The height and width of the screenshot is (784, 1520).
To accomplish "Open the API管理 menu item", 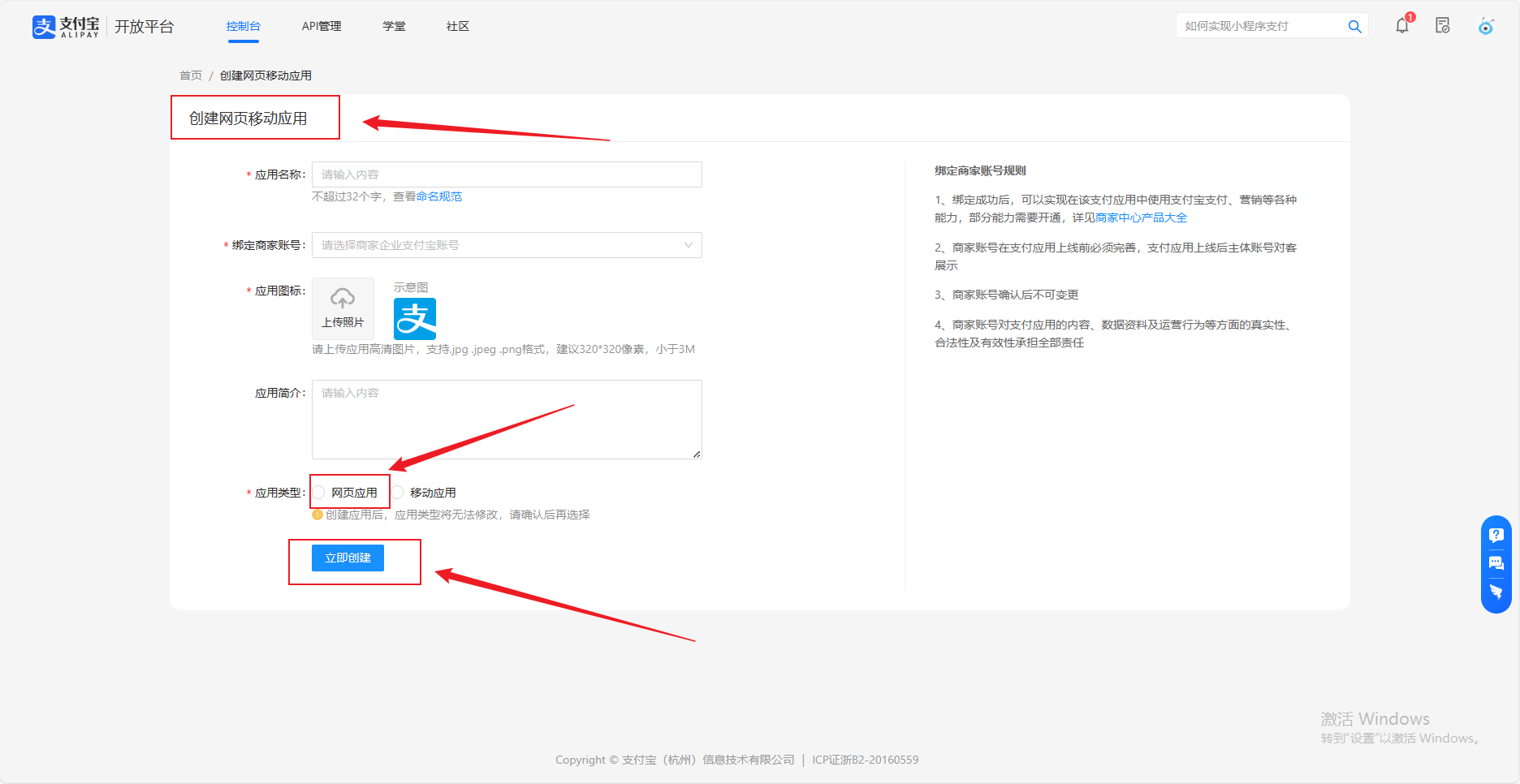I will 322,27.
